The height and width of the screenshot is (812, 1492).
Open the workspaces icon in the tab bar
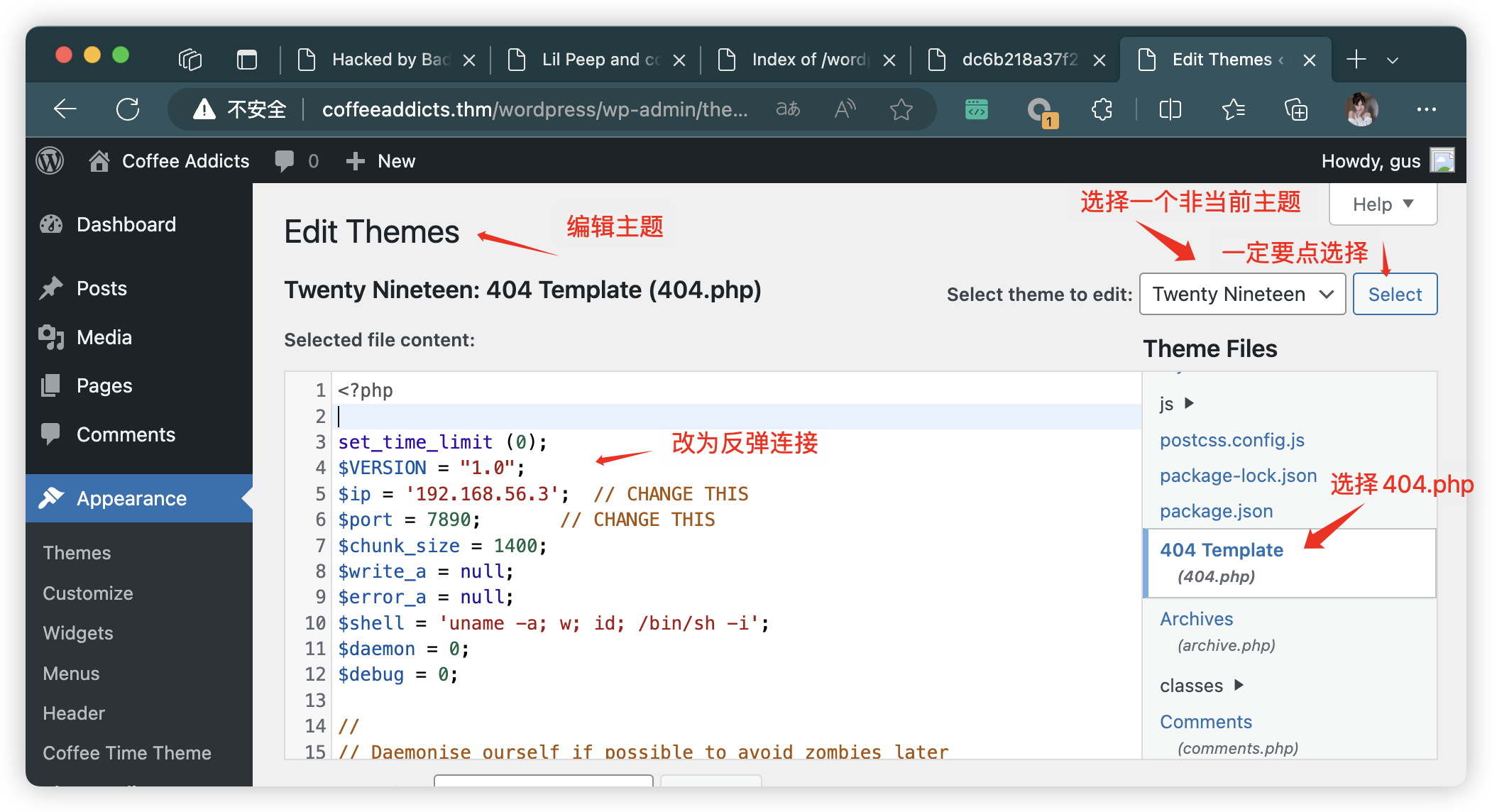(190, 60)
